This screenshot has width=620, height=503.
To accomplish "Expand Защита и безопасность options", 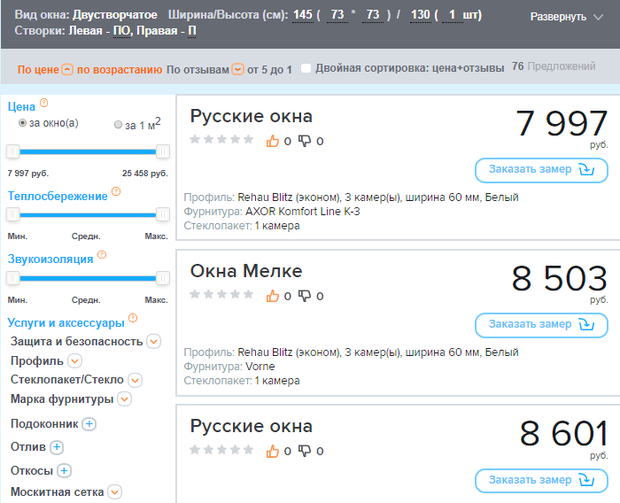I will point(153,341).
